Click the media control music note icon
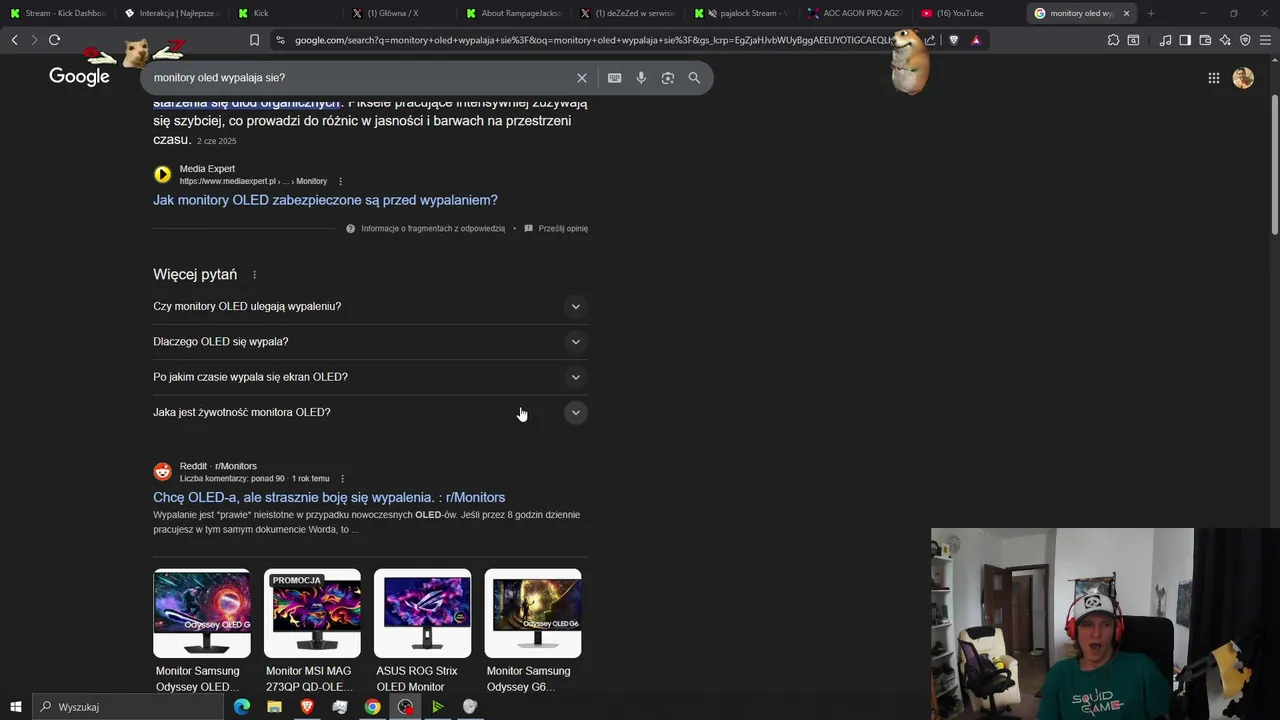Viewport: 1280px width, 720px height. (1165, 40)
